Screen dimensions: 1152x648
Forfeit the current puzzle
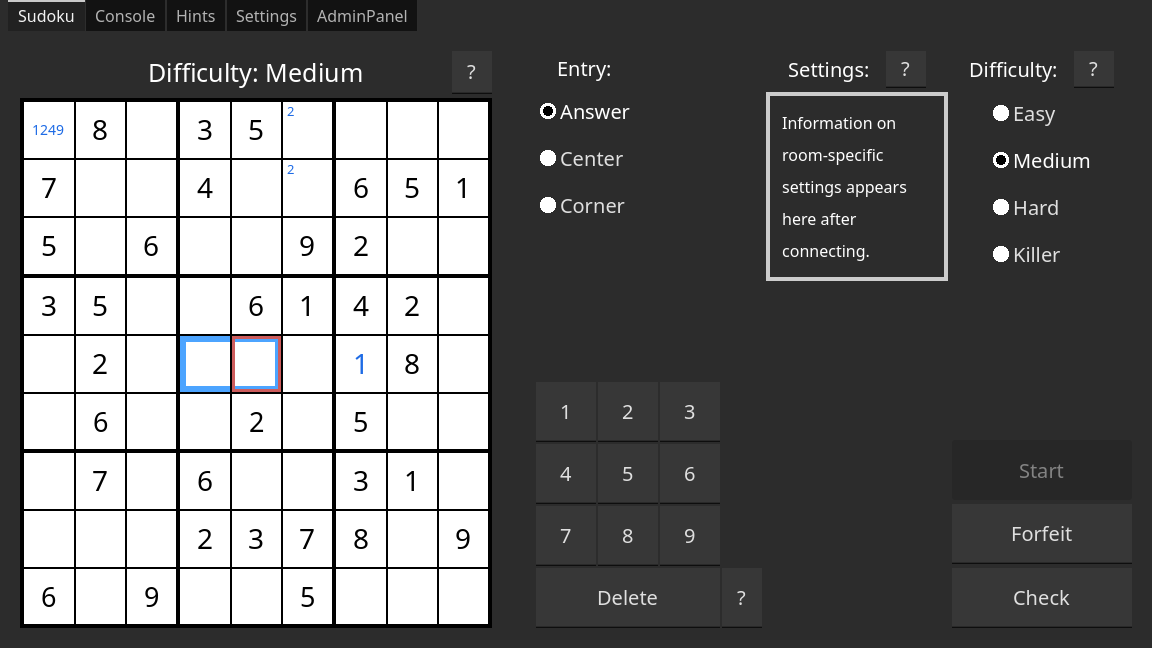pyautogui.click(x=1041, y=534)
